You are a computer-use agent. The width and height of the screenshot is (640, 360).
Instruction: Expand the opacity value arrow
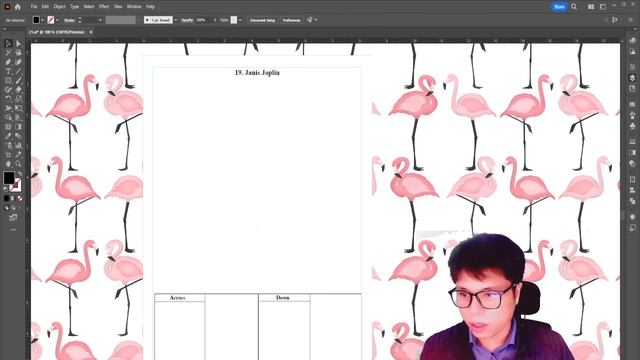pyautogui.click(x=215, y=20)
